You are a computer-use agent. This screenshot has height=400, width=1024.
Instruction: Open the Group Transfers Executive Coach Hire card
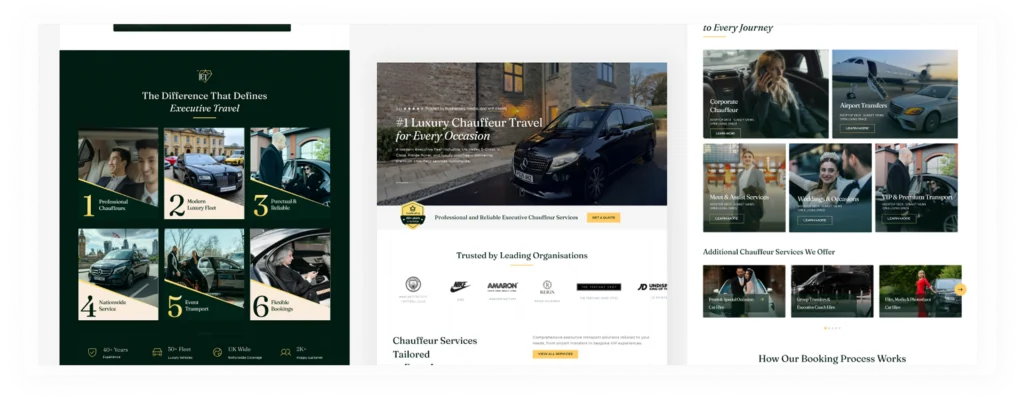[x=831, y=290]
